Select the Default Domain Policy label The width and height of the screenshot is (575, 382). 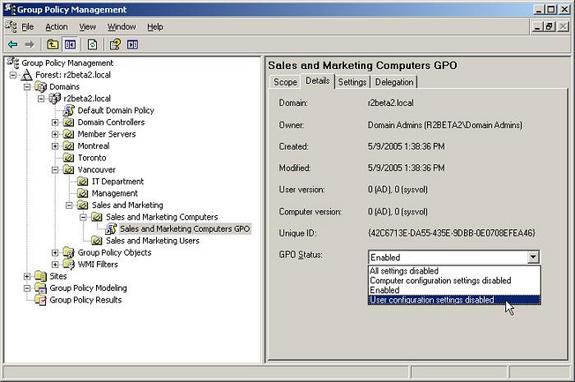(x=116, y=110)
